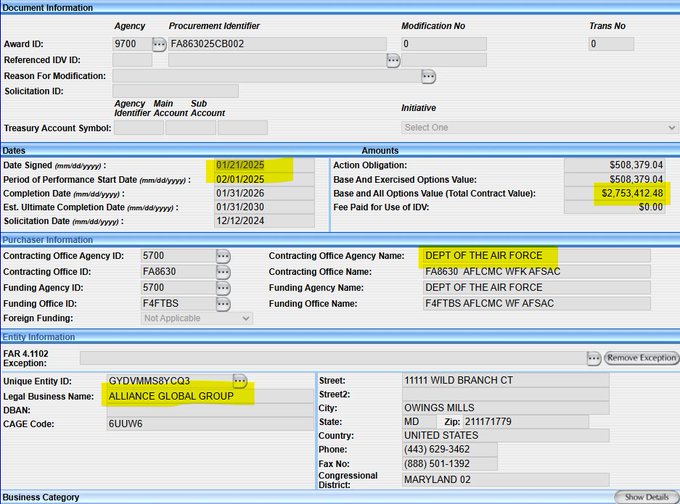Open the Award ID agency lookup ellipsis button

coord(159,44)
